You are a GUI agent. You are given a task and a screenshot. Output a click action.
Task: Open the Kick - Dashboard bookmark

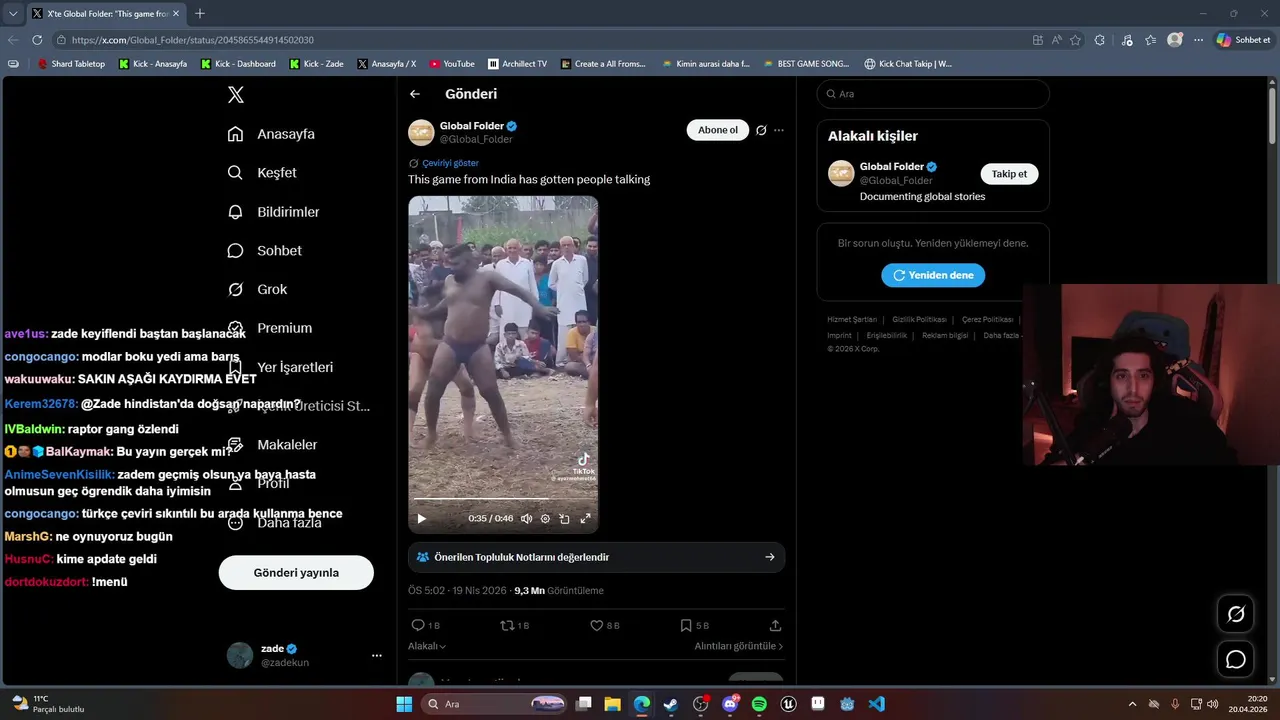[238, 64]
